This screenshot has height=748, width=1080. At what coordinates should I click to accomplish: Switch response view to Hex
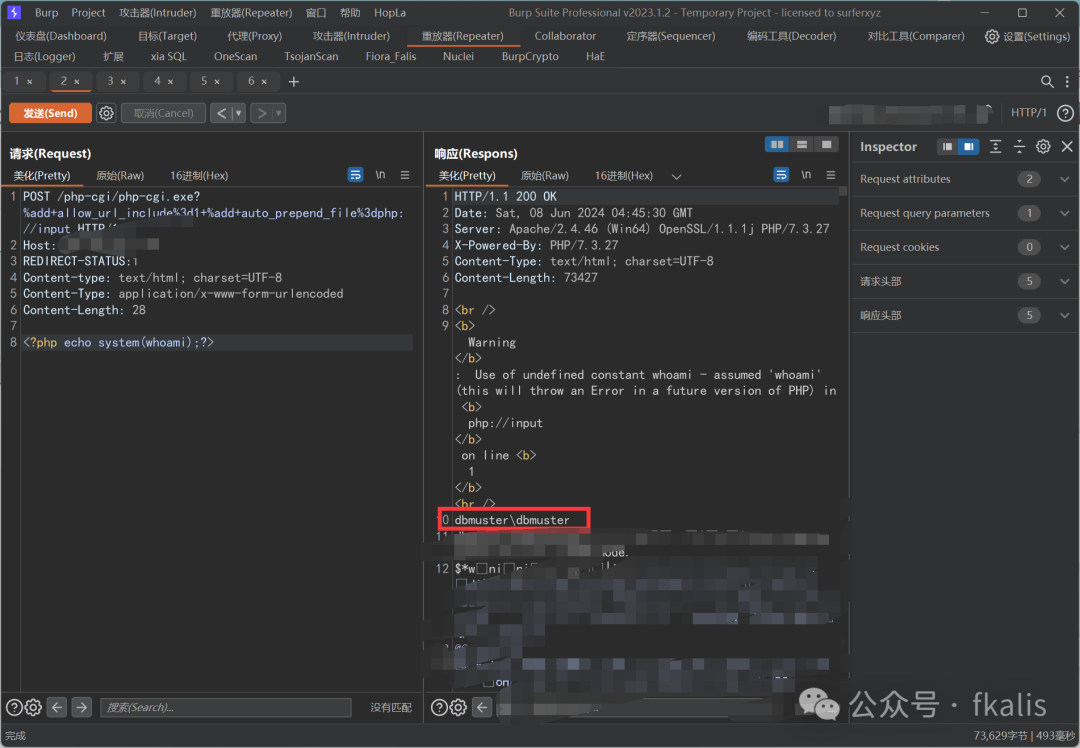point(624,176)
